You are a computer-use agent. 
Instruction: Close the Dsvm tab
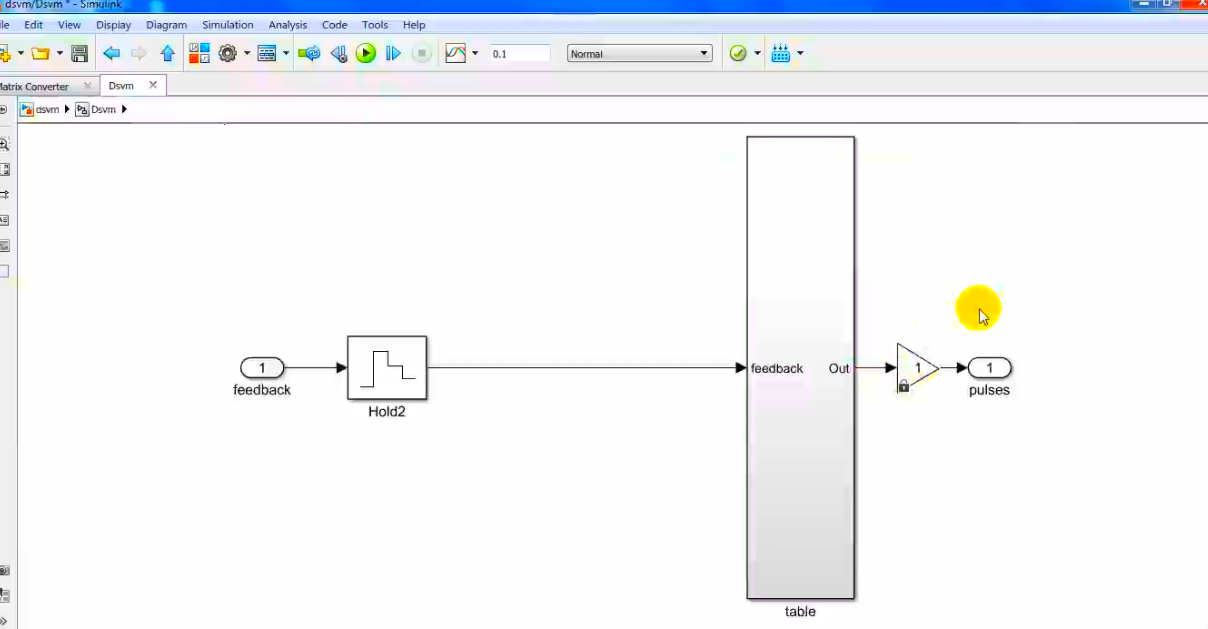[153, 85]
